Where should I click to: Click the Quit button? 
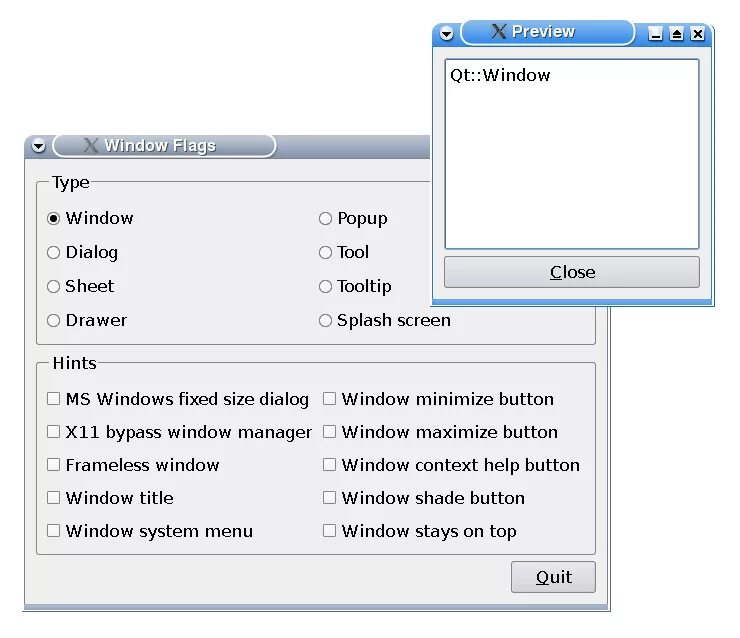(553, 577)
